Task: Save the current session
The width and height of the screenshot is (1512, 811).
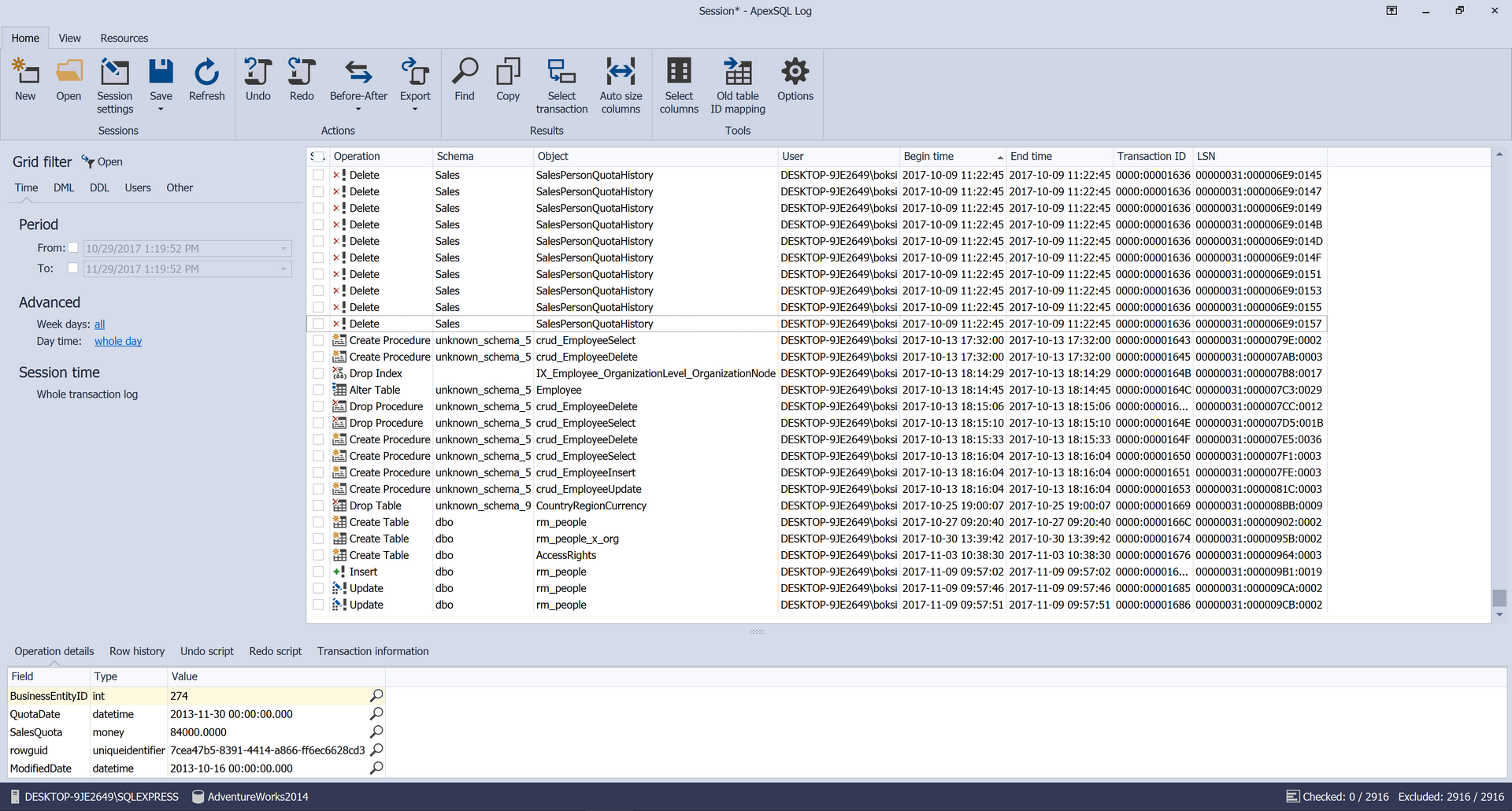Action: tap(161, 79)
